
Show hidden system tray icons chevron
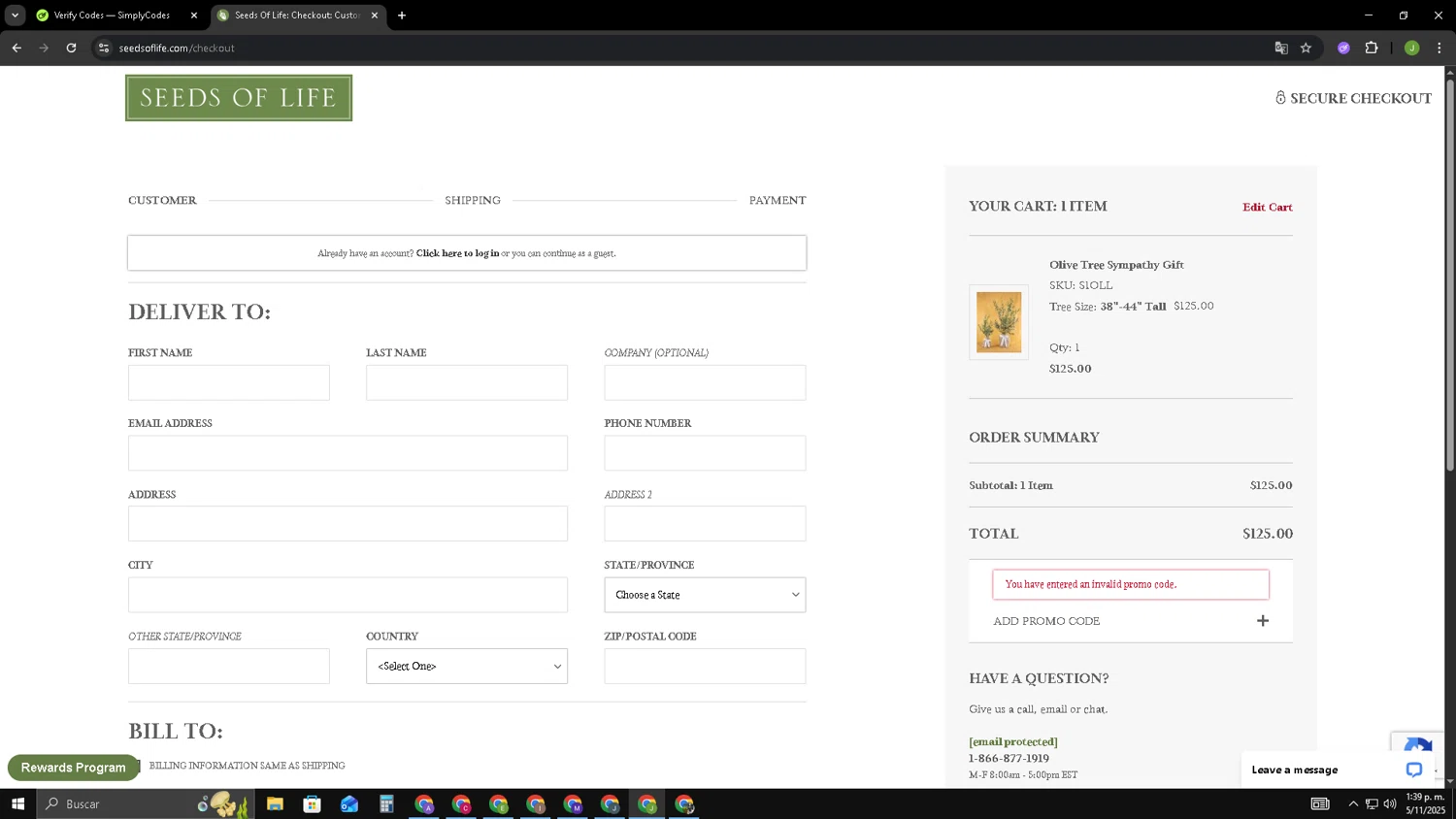(x=1353, y=803)
